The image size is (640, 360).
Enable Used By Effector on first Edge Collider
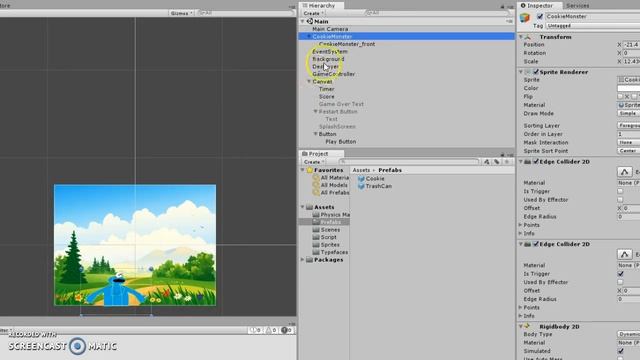620,200
